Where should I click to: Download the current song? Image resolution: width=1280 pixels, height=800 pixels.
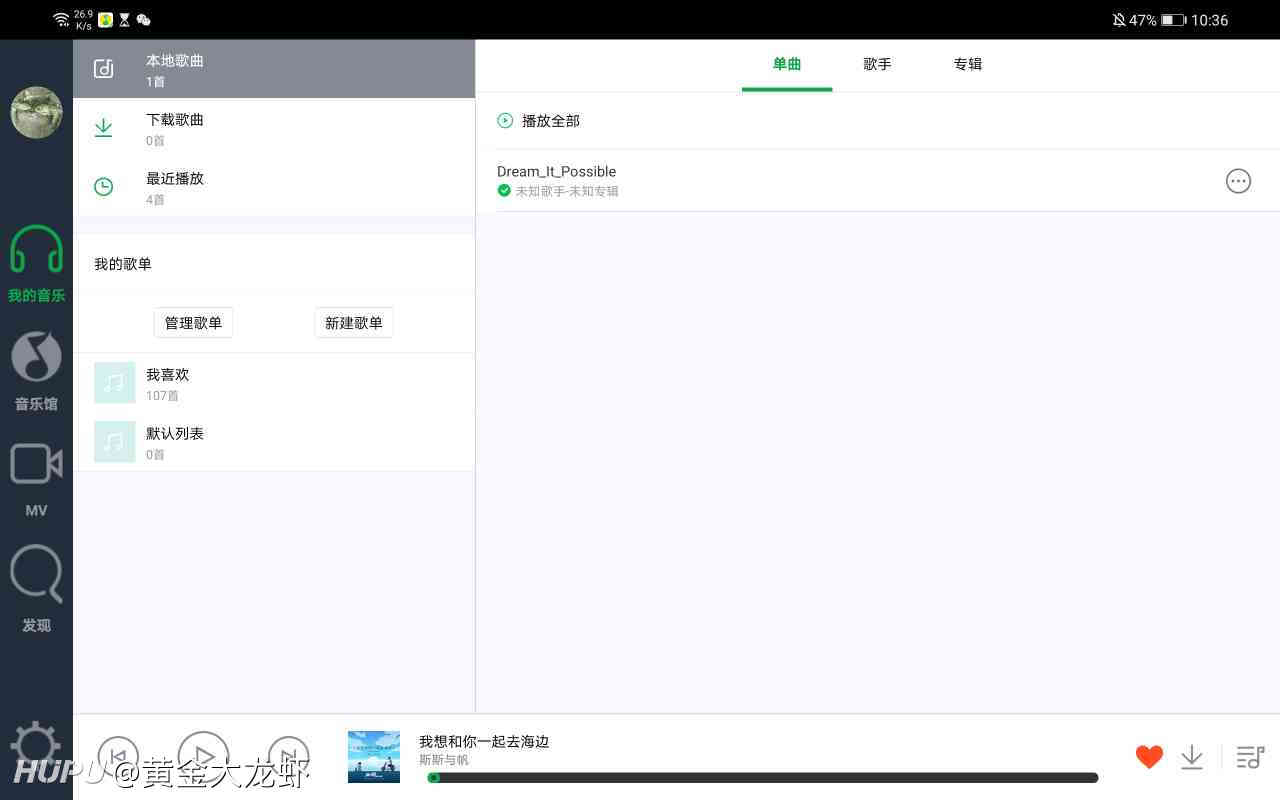1191,757
